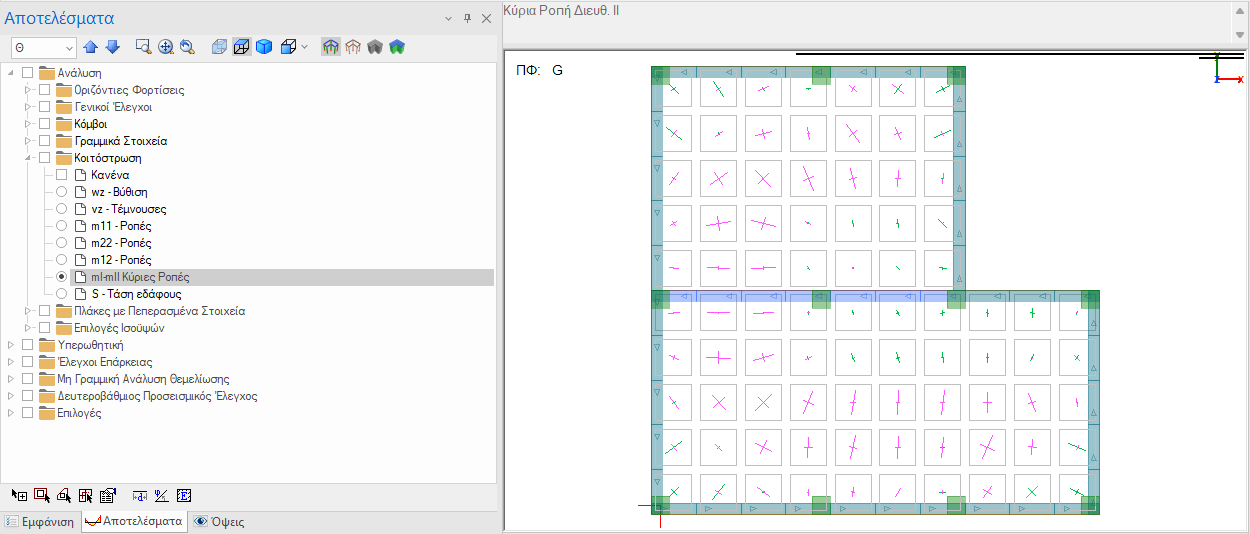Collapse the Ανάλυση tree node

coord(11,73)
